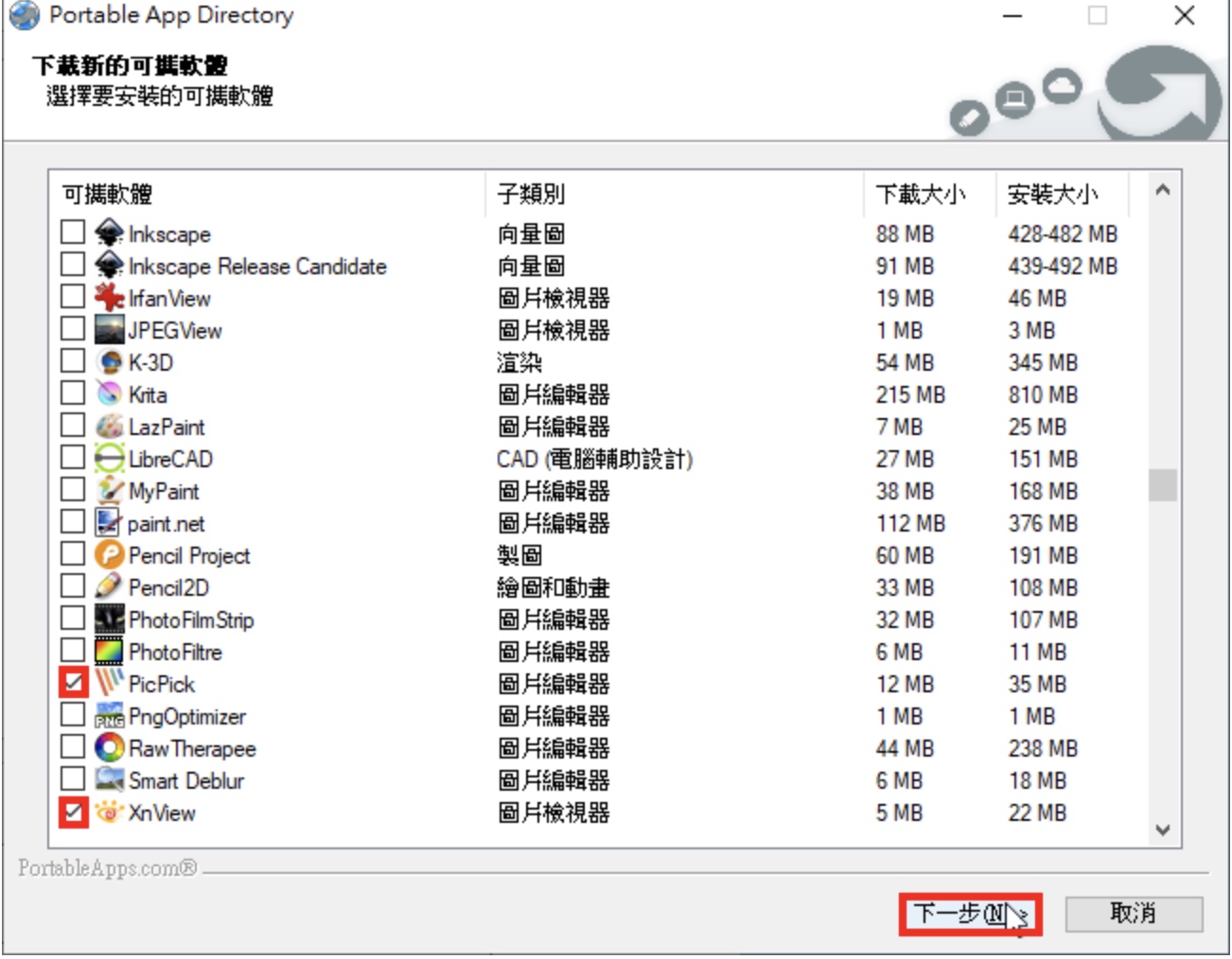
Task: Tick the paint.net checkbox
Action: [73, 521]
